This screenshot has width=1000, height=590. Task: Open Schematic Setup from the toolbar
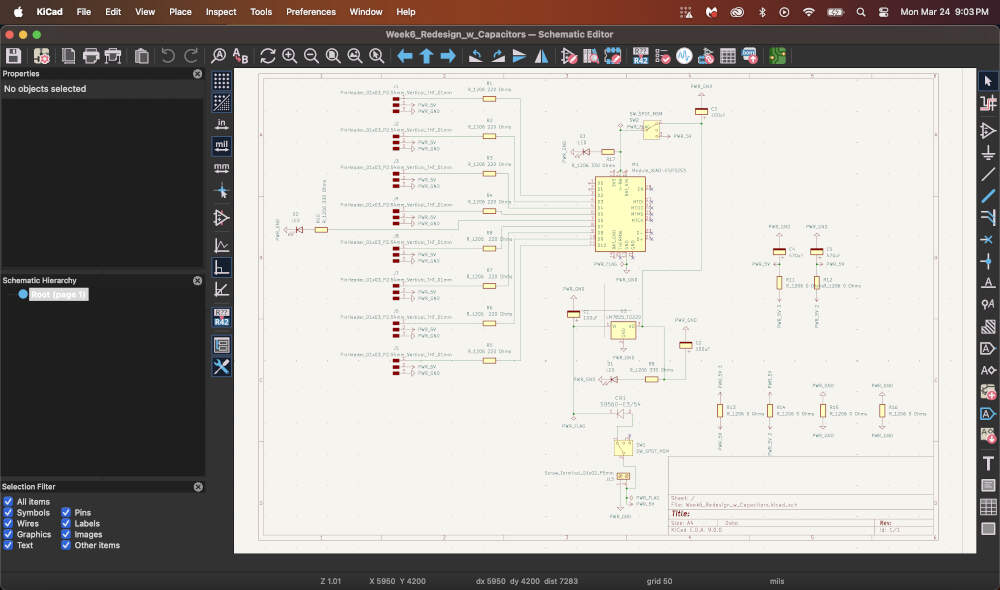click(41, 56)
